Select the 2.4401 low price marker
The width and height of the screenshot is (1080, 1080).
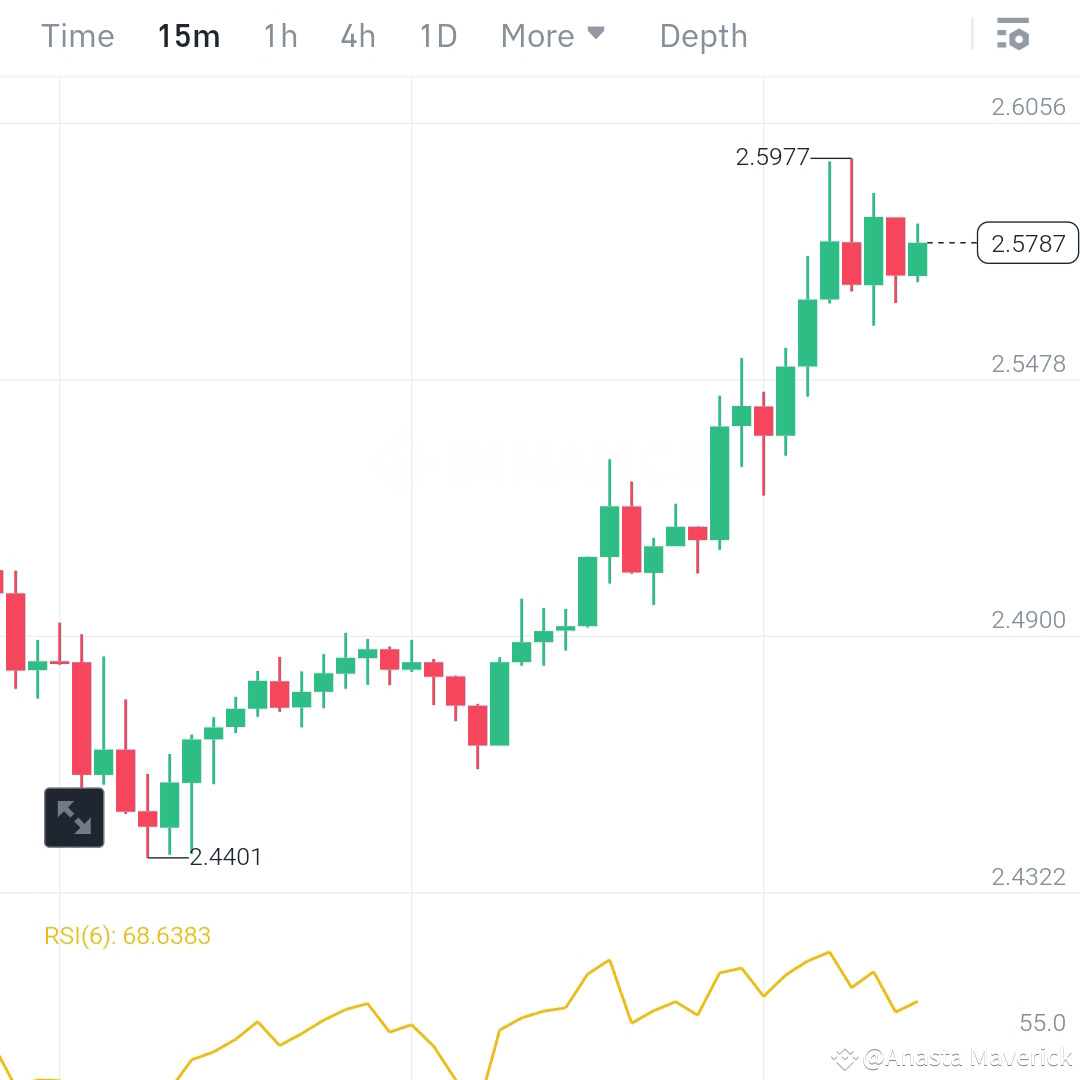coord(225,856)
